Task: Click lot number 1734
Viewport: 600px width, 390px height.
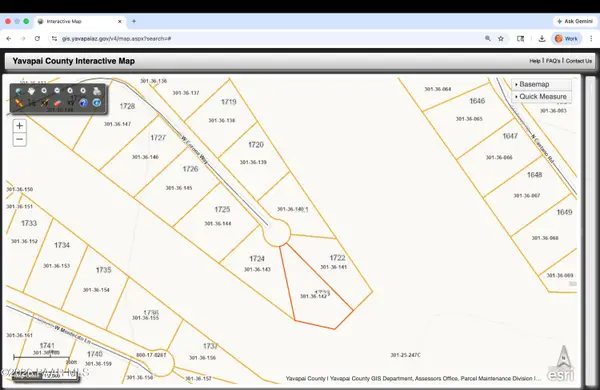Action: click(62, 245)
